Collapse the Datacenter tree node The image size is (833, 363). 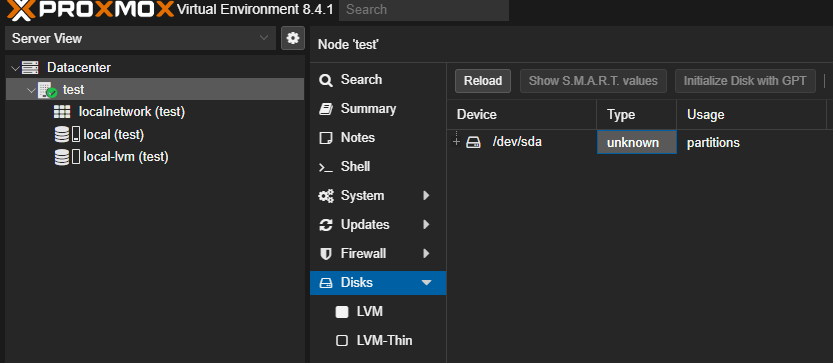click(14, 68)
